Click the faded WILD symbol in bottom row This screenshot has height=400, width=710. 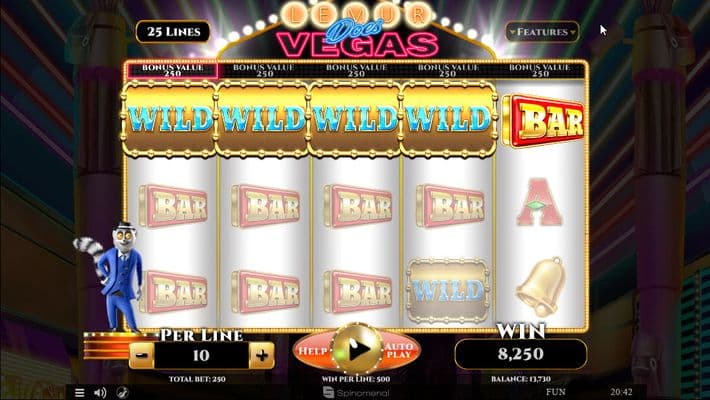pyautogui.click(x=447, y=290)
